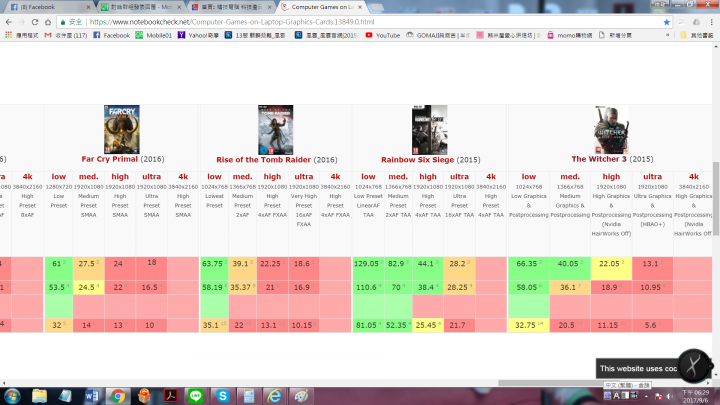Viewport: 720px width, 405px height.
Task: Show hidden system tray icons arrow
Action: point(646,396)
